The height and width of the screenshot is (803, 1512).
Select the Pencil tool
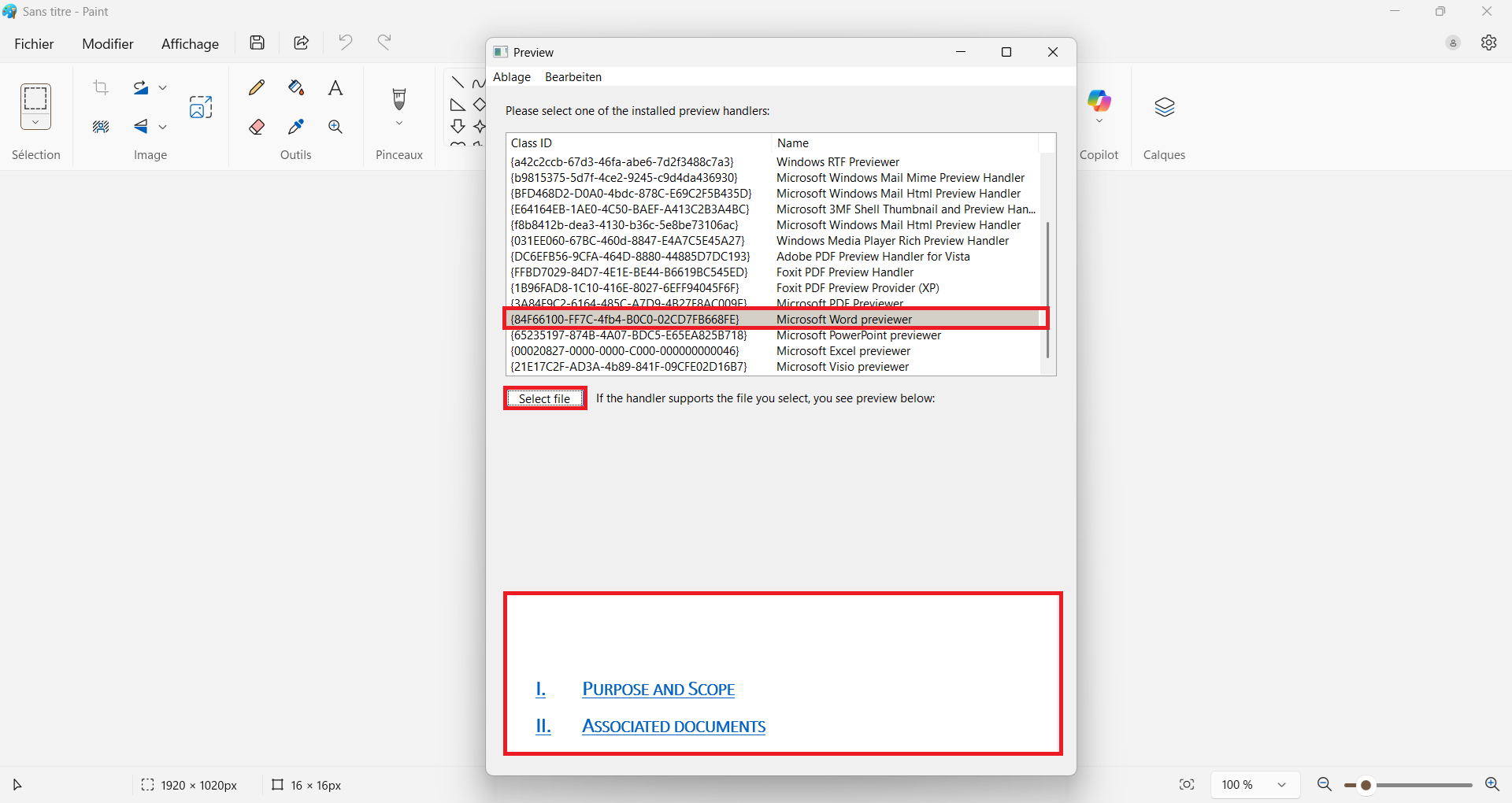point(257,87)
